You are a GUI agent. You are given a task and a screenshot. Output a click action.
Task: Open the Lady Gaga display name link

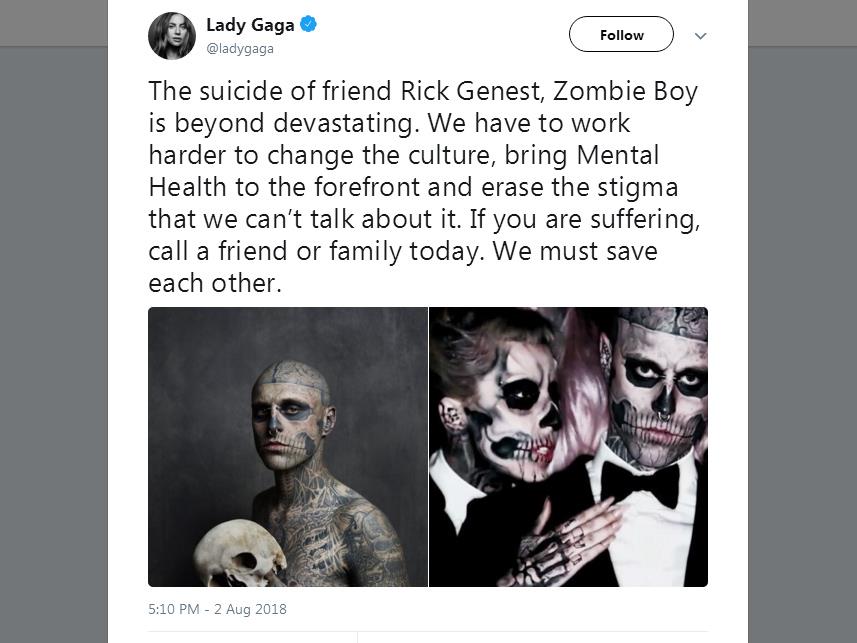(x=250, y=25)
